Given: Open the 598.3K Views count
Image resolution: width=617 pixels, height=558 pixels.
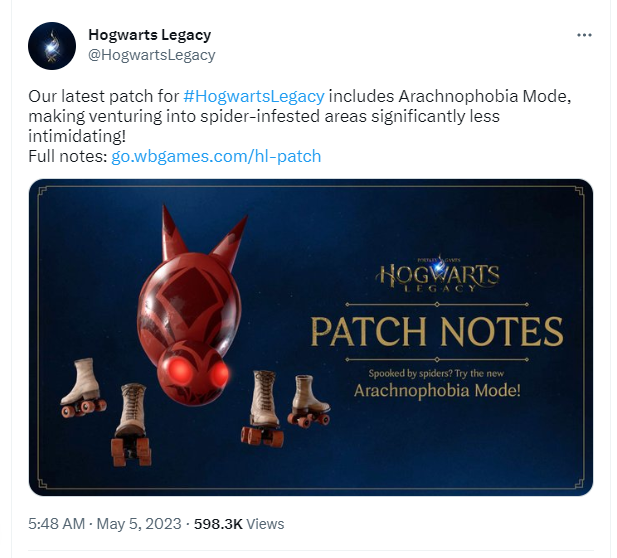Looking at the screenshot, I should click(x=239, y=524).
